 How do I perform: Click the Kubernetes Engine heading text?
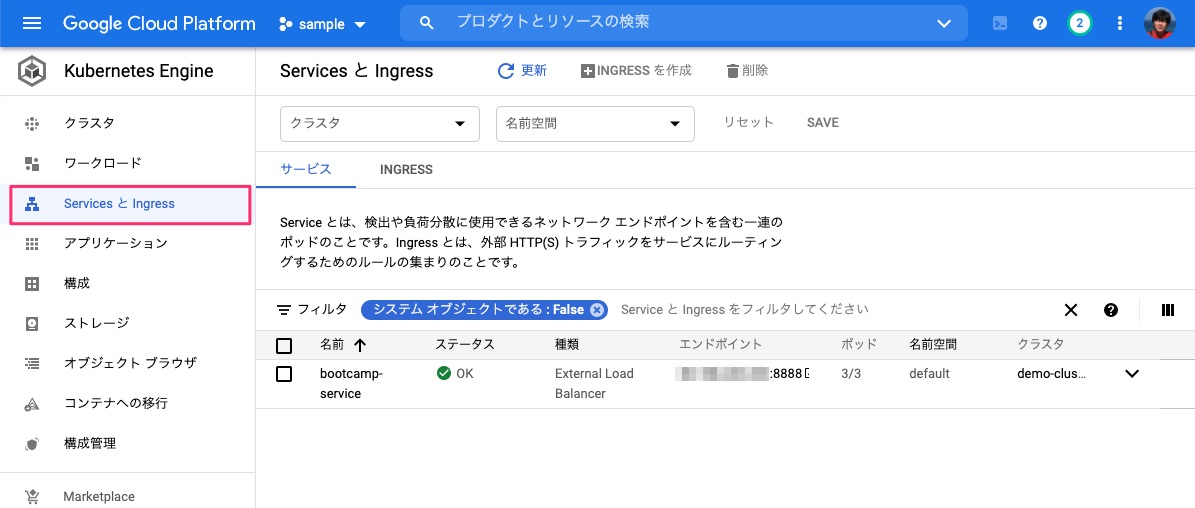139,72
